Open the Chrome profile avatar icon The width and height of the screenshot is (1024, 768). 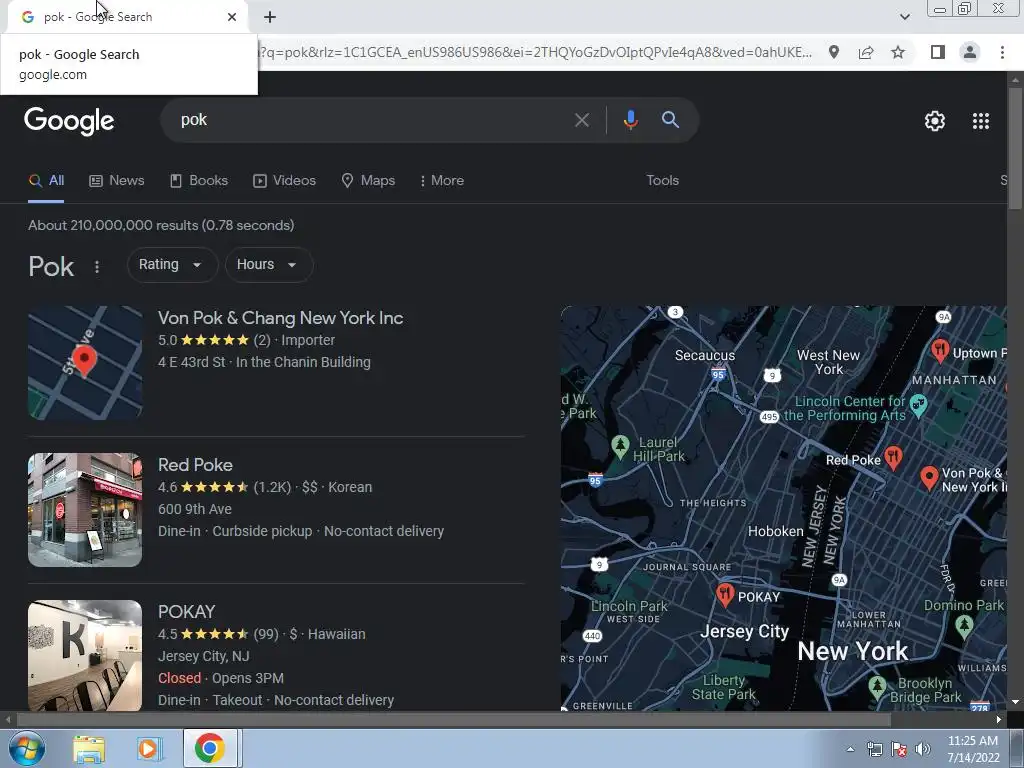pyautogui.click(x=970, y=52)
